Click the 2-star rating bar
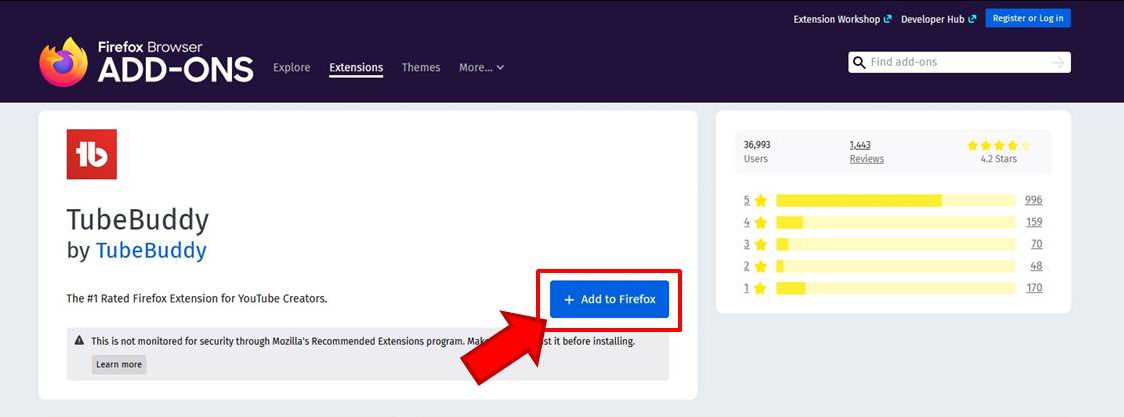 [x=895, y=266]
